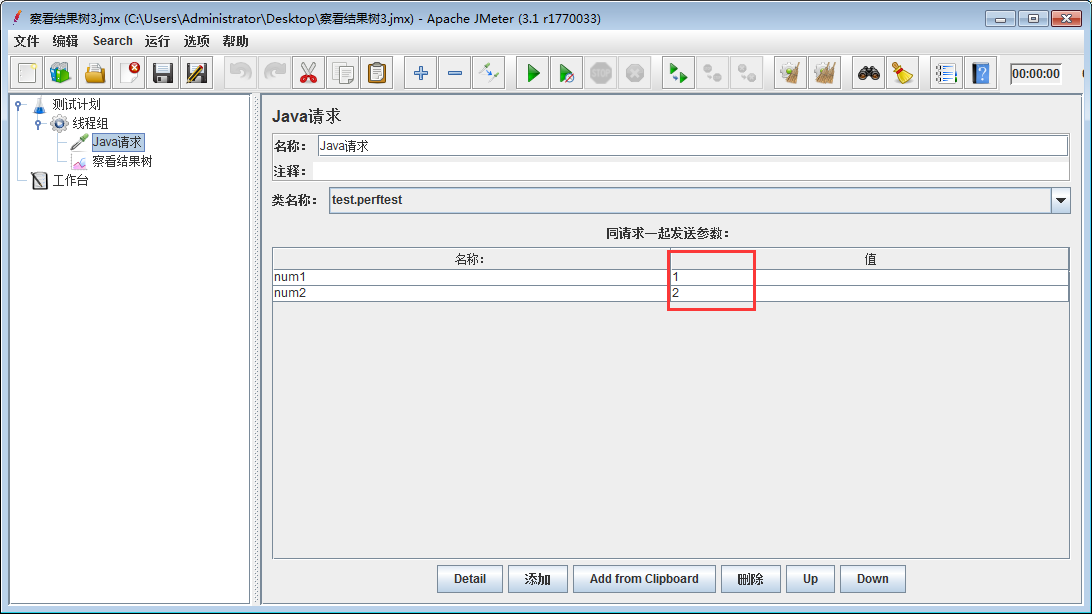
Task: Open the Templates icon
Action: (61, 73)
